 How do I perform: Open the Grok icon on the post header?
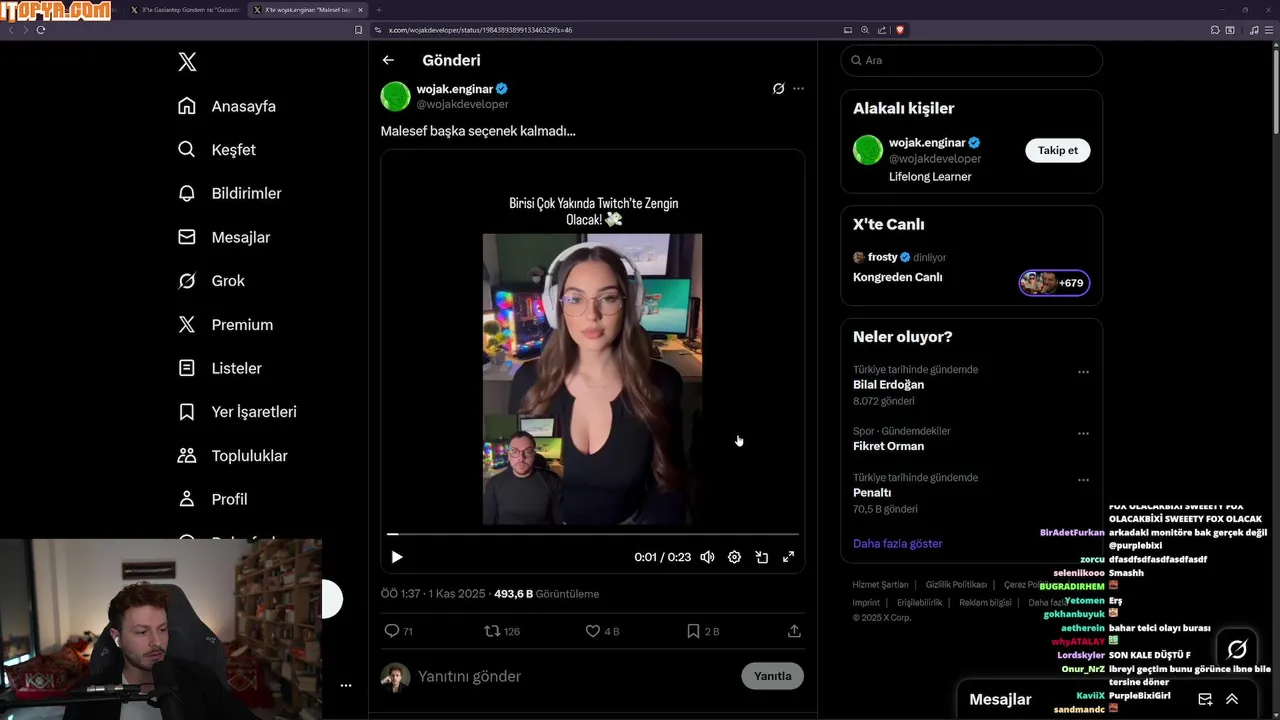(x=778, y=89)
